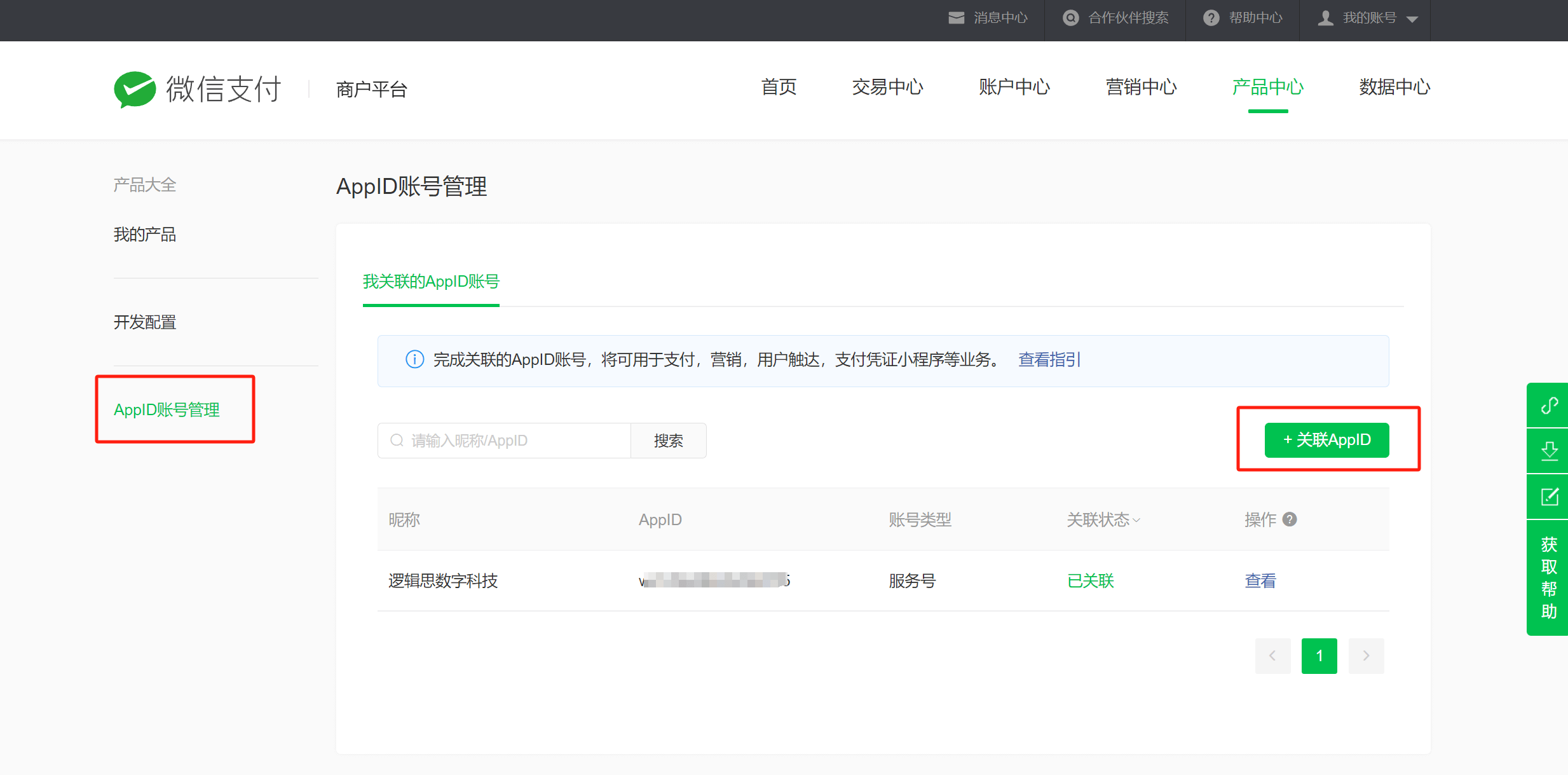Click the help icon next to 操作
Image resolution: width=1568 pixels, height=775 pixels.
pyautogui.click(x=1290, y=519)
